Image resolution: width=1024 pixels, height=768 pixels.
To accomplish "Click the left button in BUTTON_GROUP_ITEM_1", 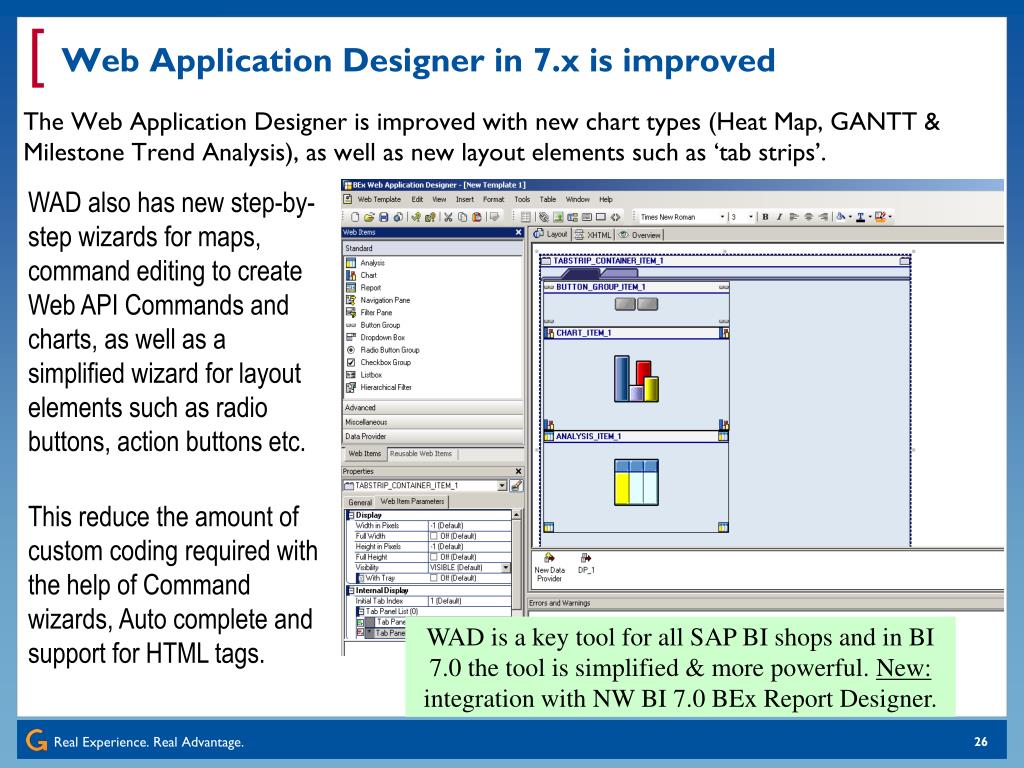I will coord(625,304).
